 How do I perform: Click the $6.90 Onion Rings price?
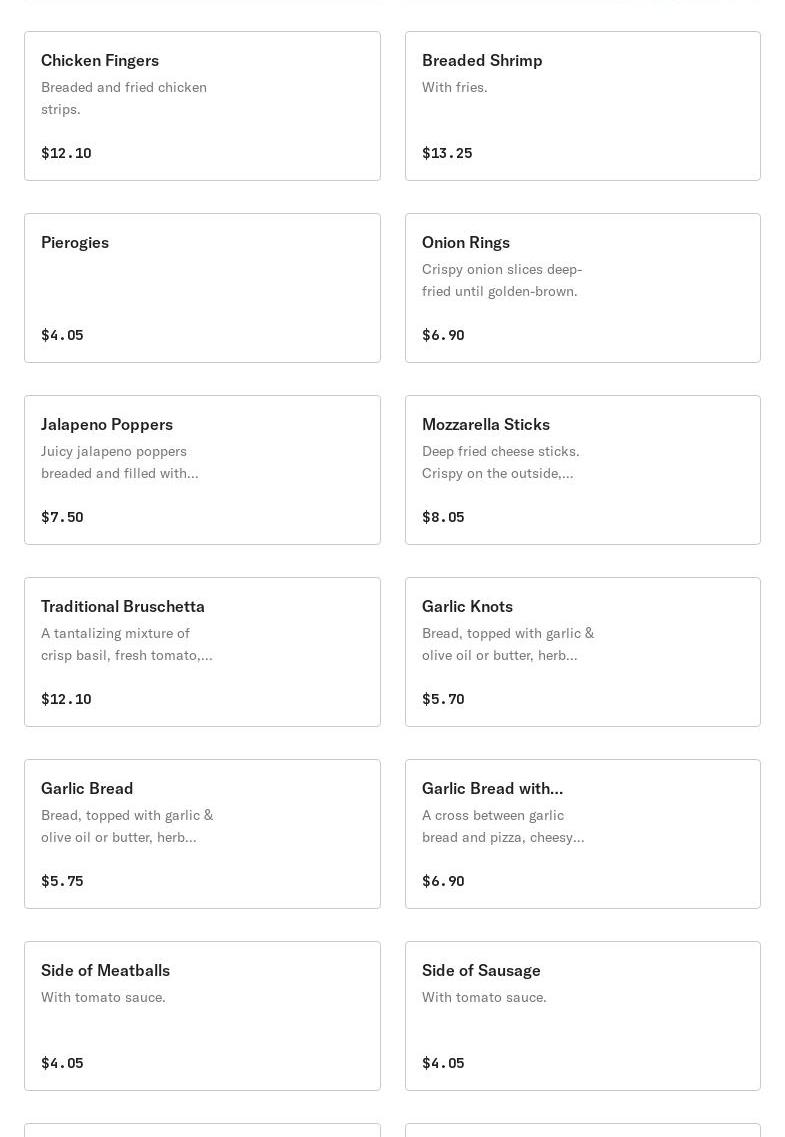tap(443, 335)
